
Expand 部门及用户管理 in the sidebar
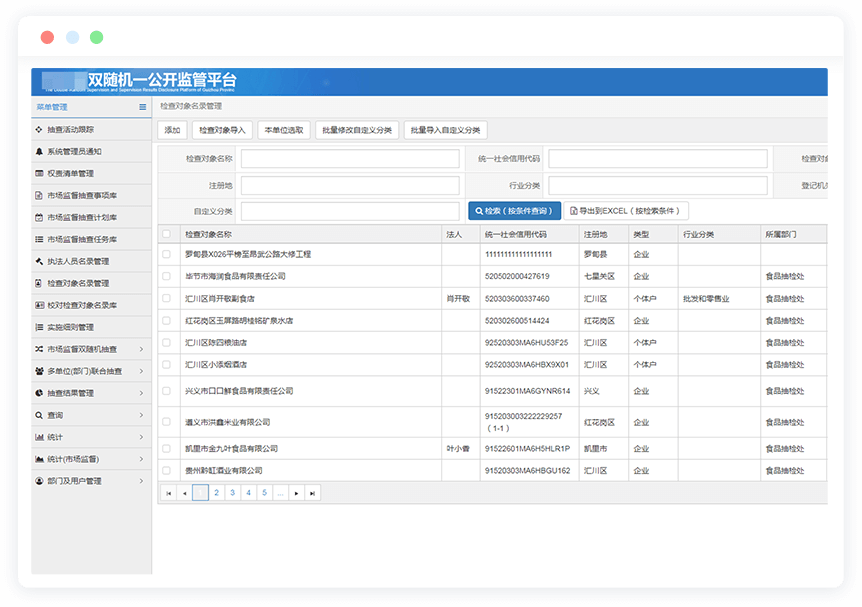coord(140,481)
